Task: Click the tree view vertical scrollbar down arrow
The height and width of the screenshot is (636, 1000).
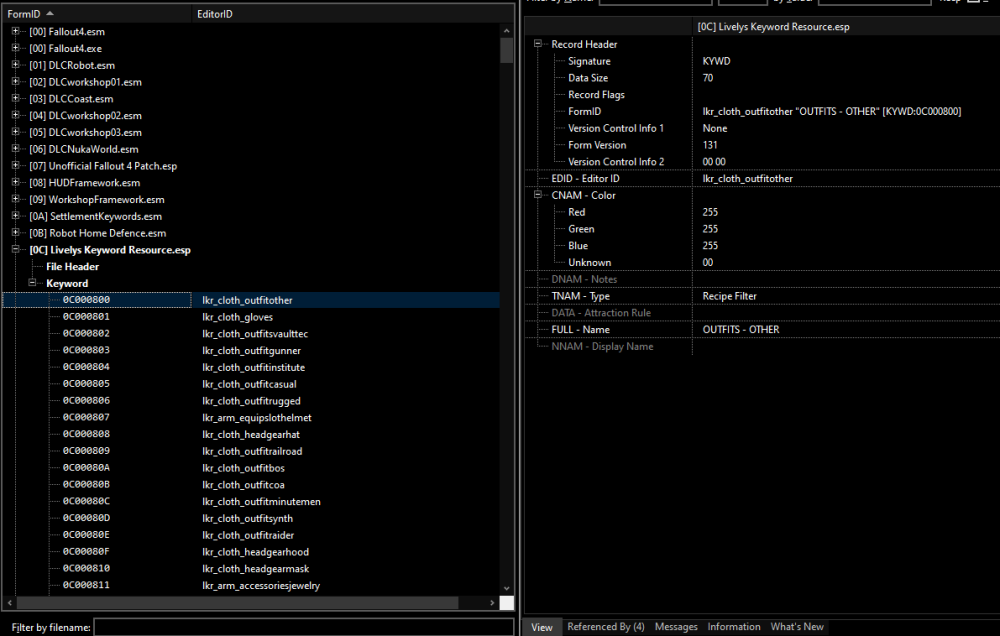Action: (x=506, y=588)
